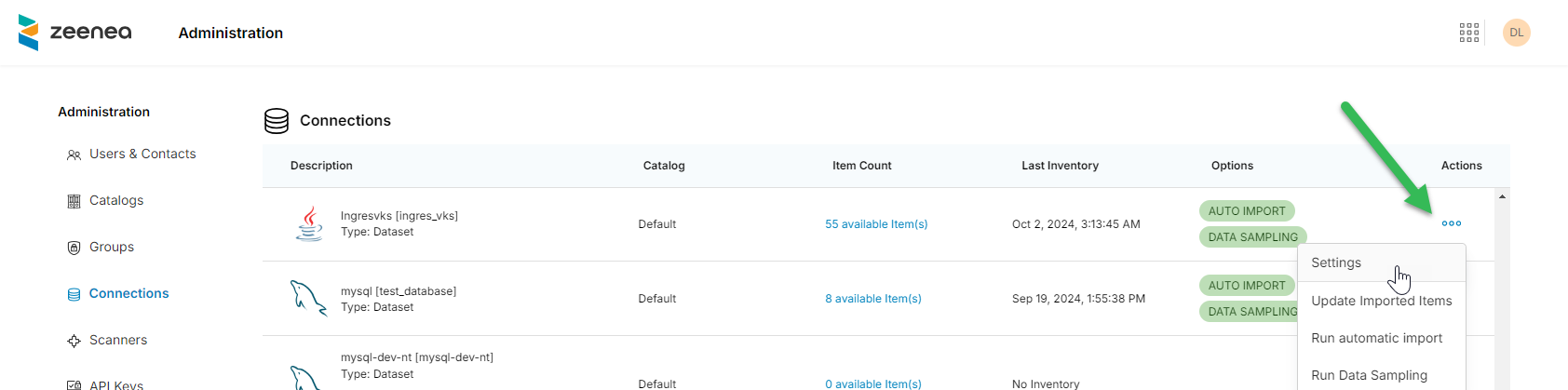Open the DL user avatar menu
This screenshot has height=390, width=1568.
pyautogui.click(x=1516, y=33)
